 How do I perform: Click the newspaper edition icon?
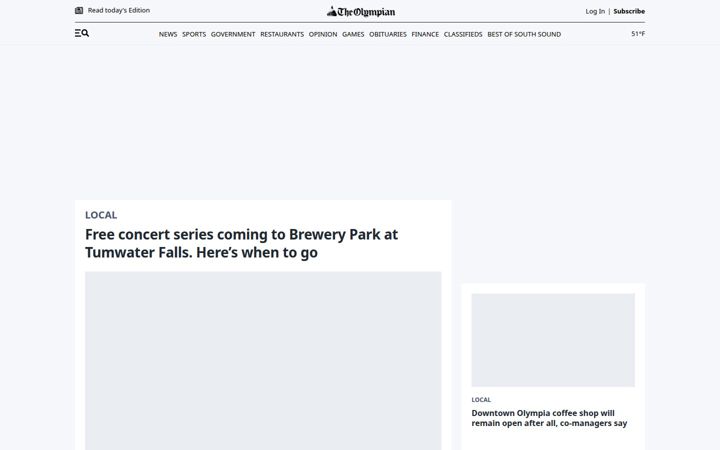[x=79, y=10]
